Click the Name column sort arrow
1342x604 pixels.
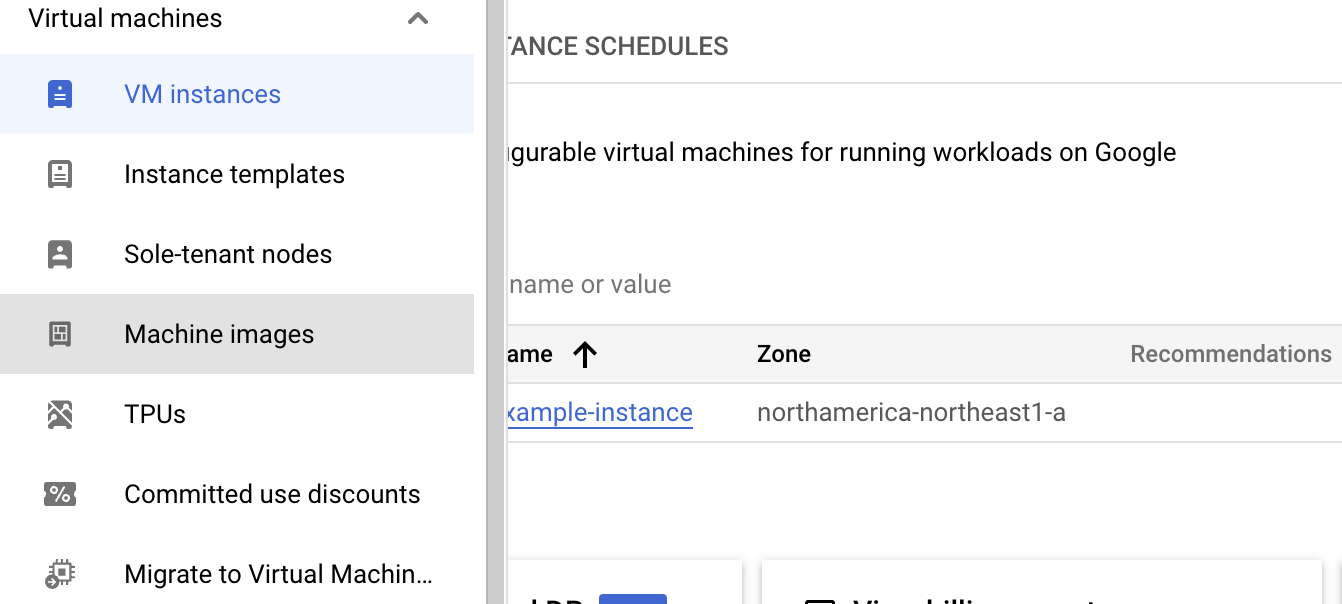(x=585, y=354)
